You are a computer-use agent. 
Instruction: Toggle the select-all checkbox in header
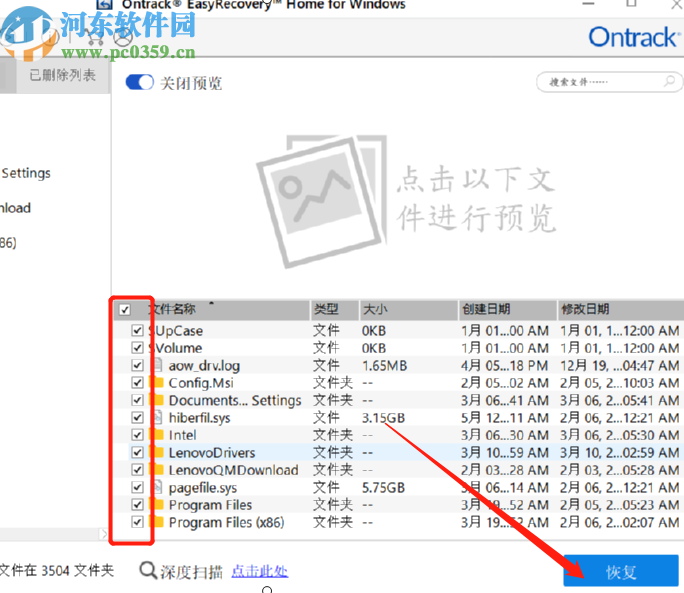(x=125, y=309)
